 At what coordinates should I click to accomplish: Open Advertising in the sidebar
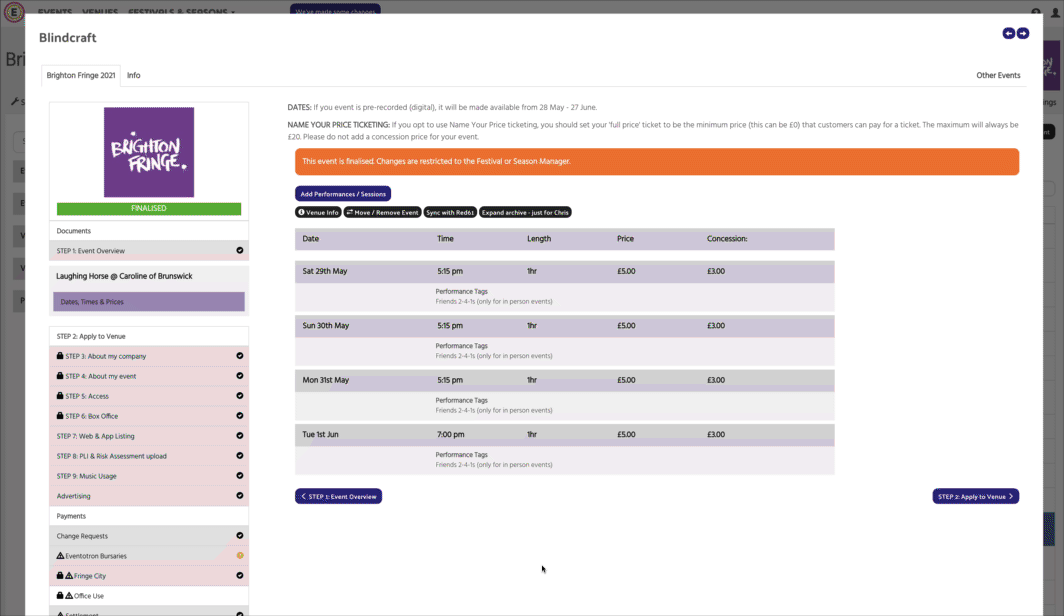[x=149, y=496]
